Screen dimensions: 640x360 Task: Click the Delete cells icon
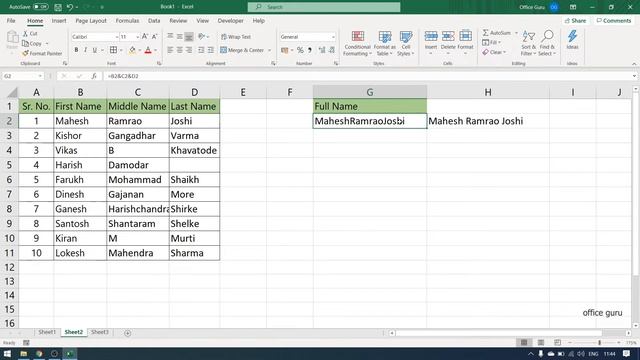coord(448,37)
